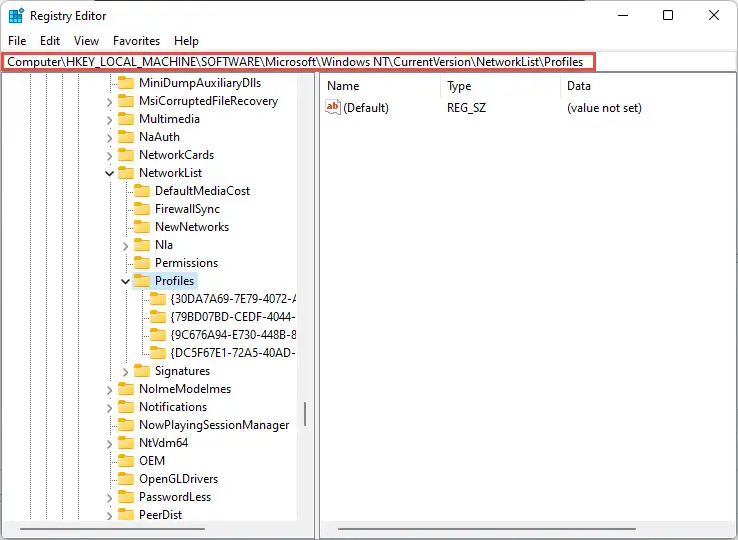Click the Registry Editor app icon
This screenshot has height=540, width=738.
point(16,16)
